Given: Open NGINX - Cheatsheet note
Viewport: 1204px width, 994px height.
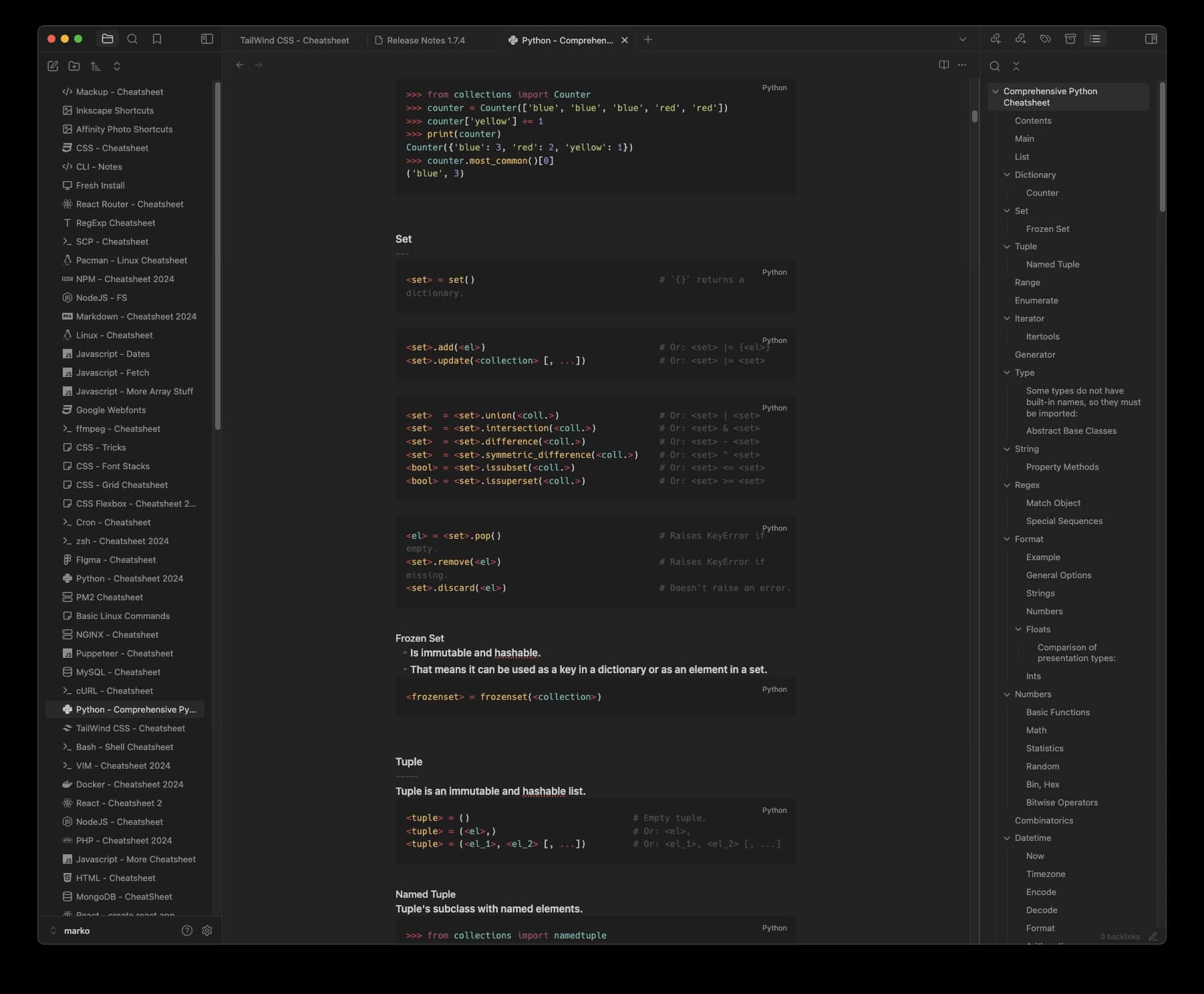Looking at the screenshot, I should click(x=124, y=634).
